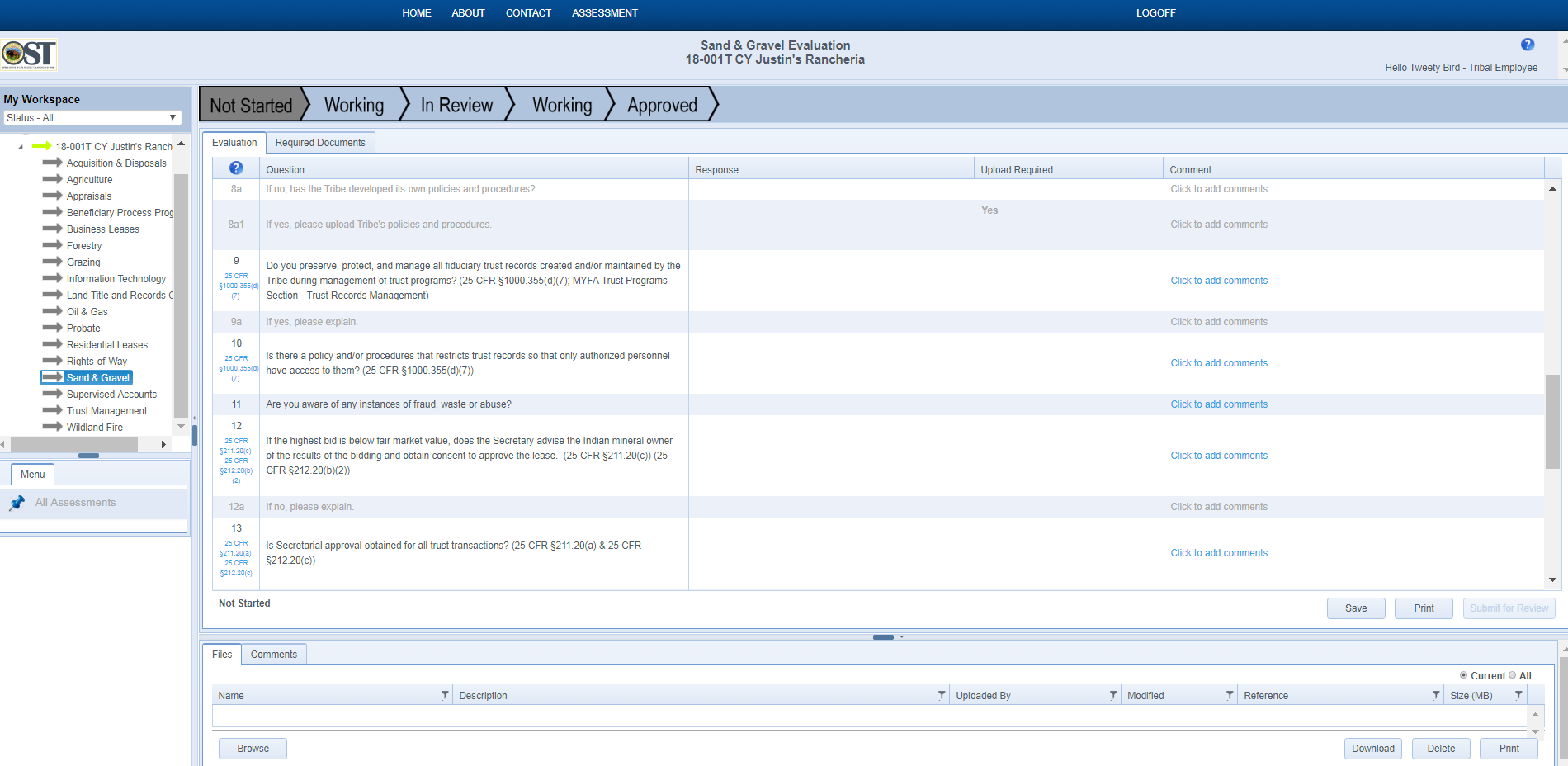1568x766 pixels.
Task: Filter the Reference column
Action: [x=1436, y=695]
